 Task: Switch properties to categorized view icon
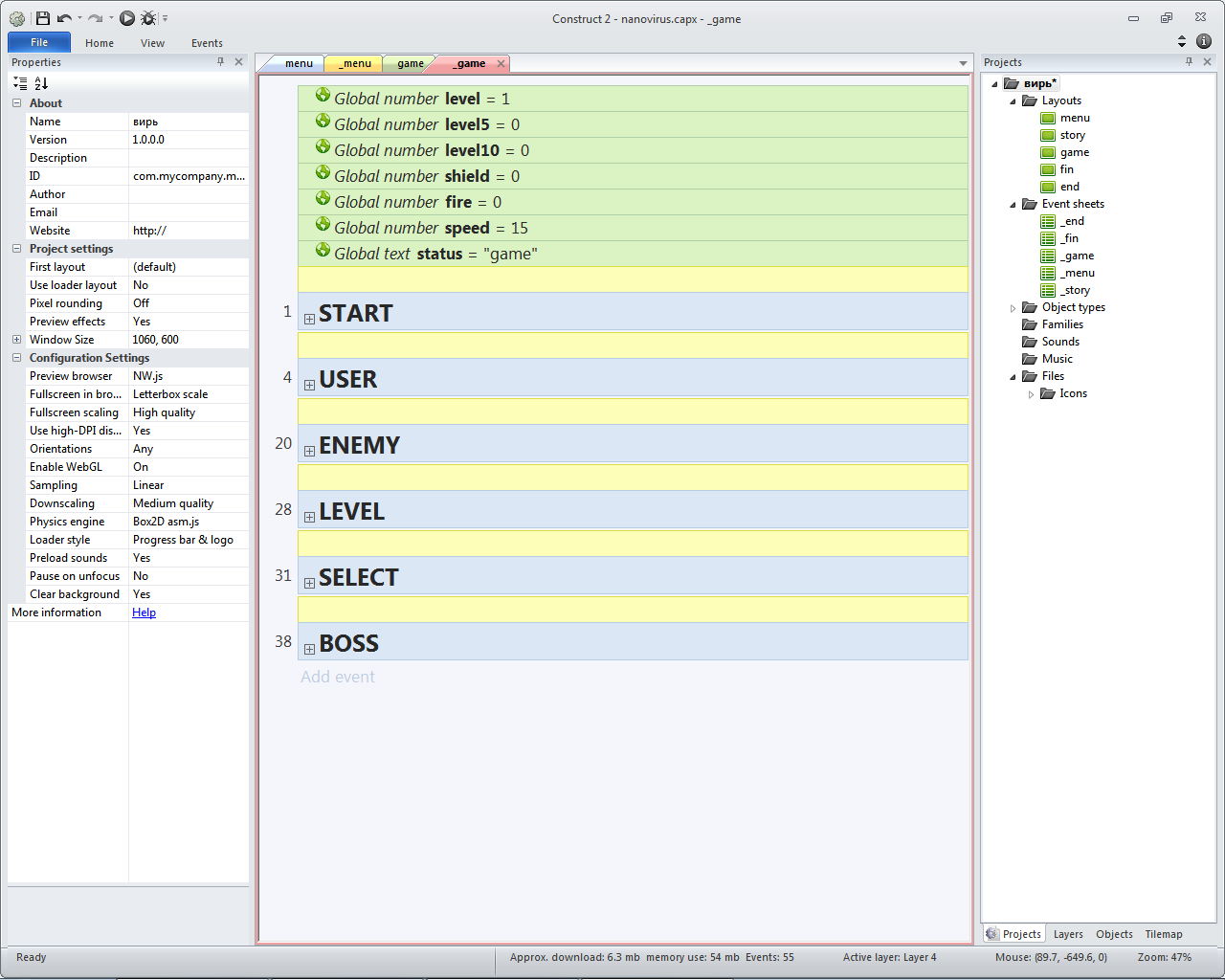coord(20,83)
